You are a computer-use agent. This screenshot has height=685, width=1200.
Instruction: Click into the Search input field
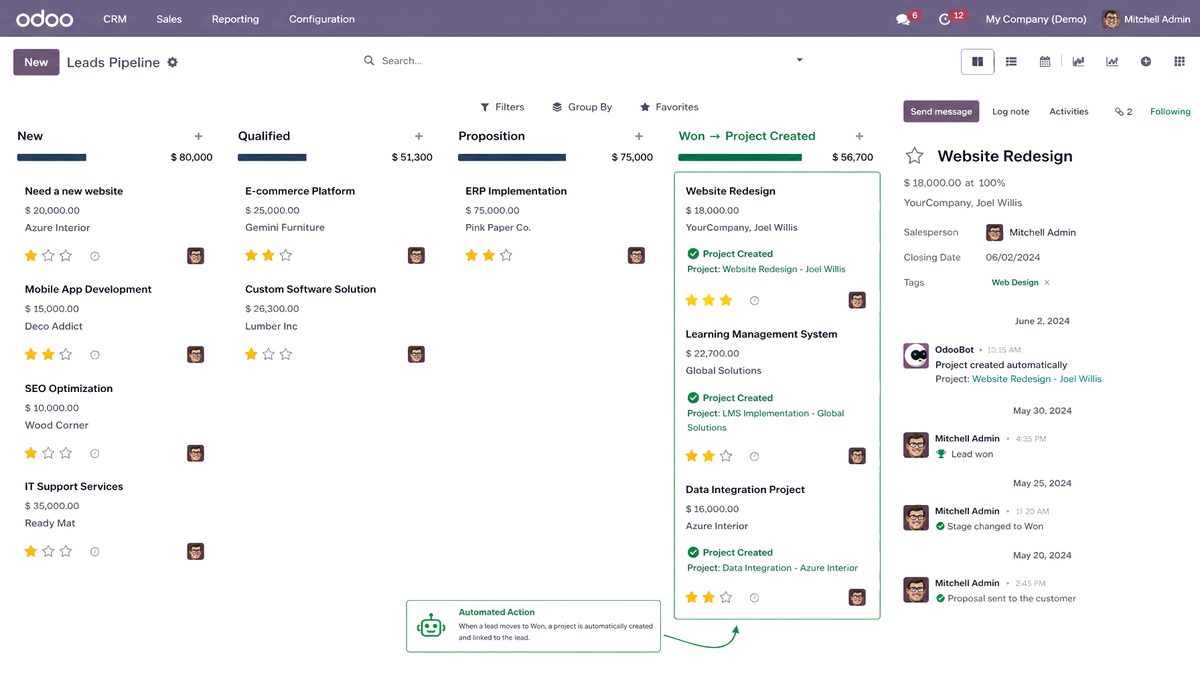click(585, 61)
